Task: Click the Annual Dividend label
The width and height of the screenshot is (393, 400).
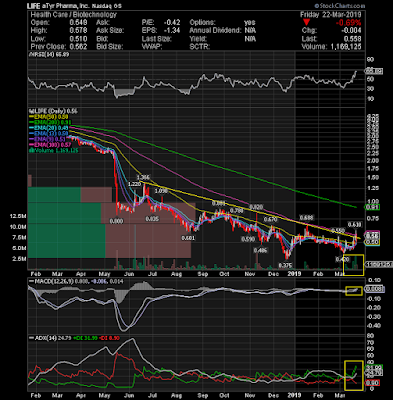Action: 215,30
